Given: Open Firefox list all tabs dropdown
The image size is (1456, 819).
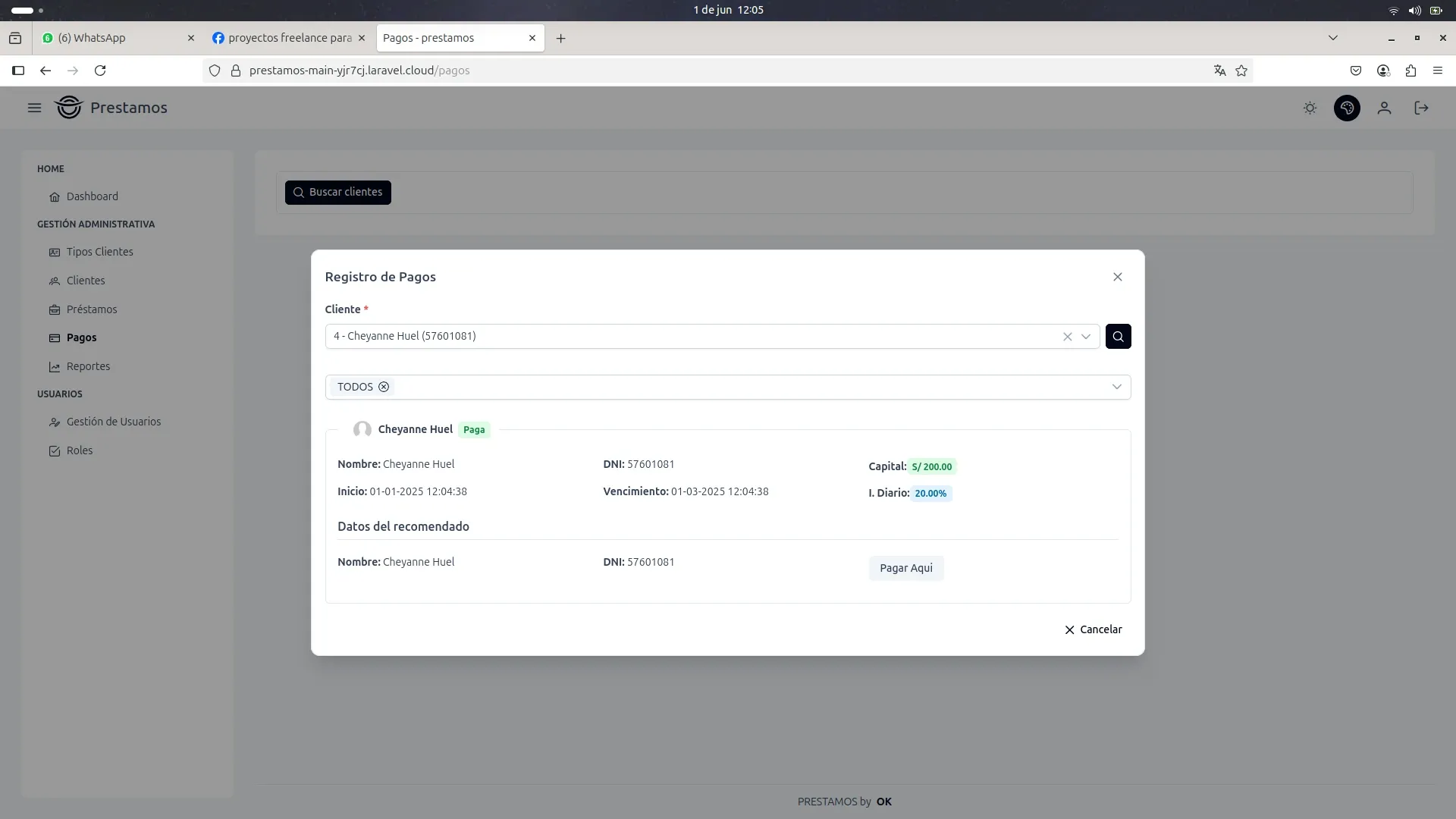Looking at the screenshot, I should tap(1332, 38).
